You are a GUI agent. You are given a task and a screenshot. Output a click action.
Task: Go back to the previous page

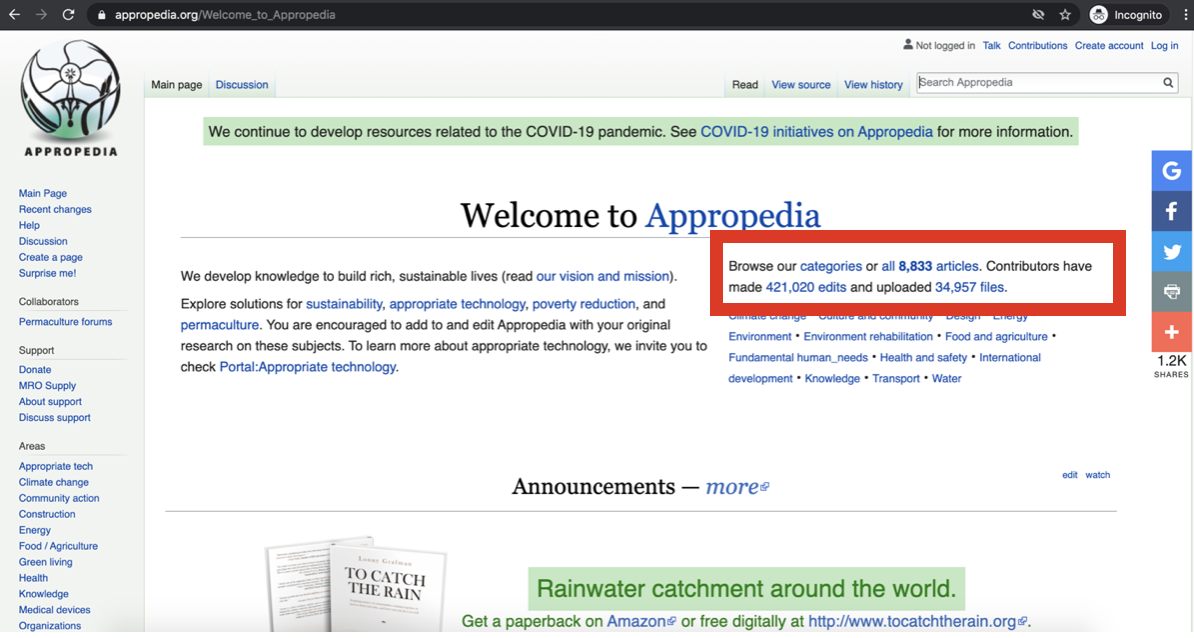tap(14, 15)
